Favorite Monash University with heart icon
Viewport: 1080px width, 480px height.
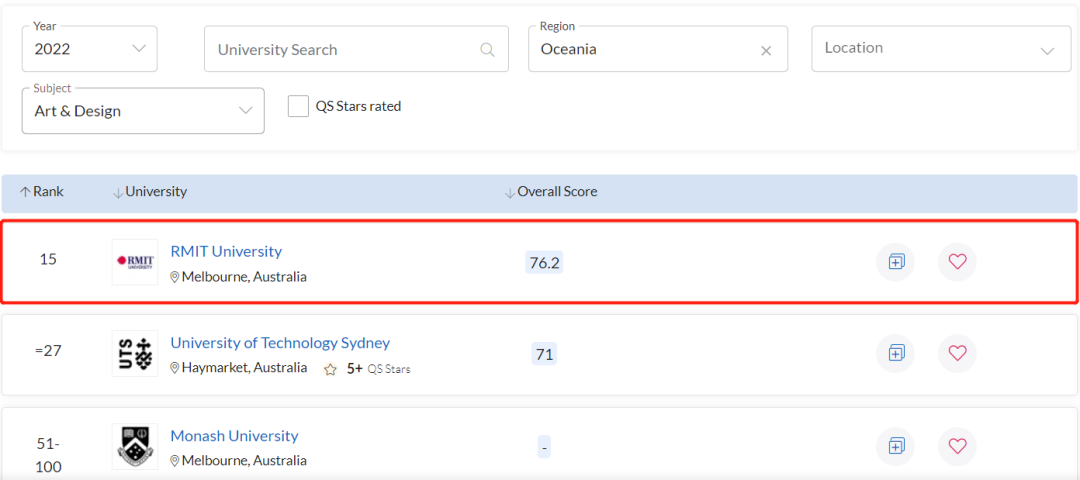(957, 446)
